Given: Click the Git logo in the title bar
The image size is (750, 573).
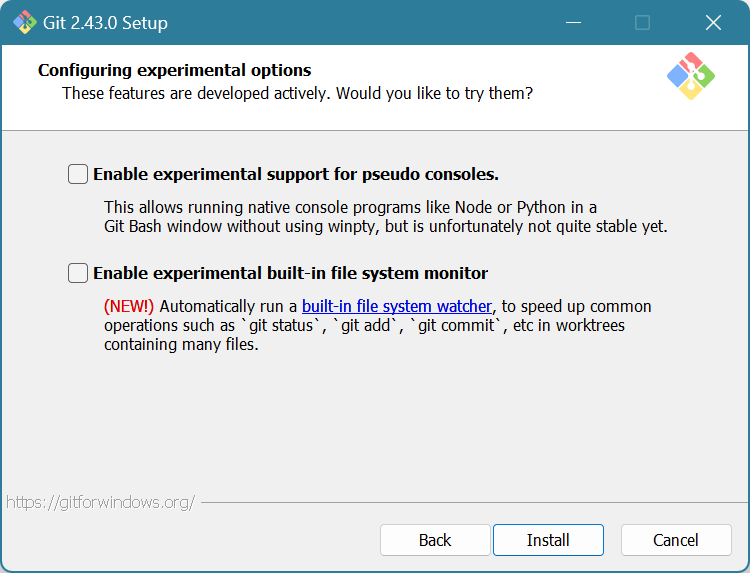Looking at the screenshot, I should (x=24, y=22).
